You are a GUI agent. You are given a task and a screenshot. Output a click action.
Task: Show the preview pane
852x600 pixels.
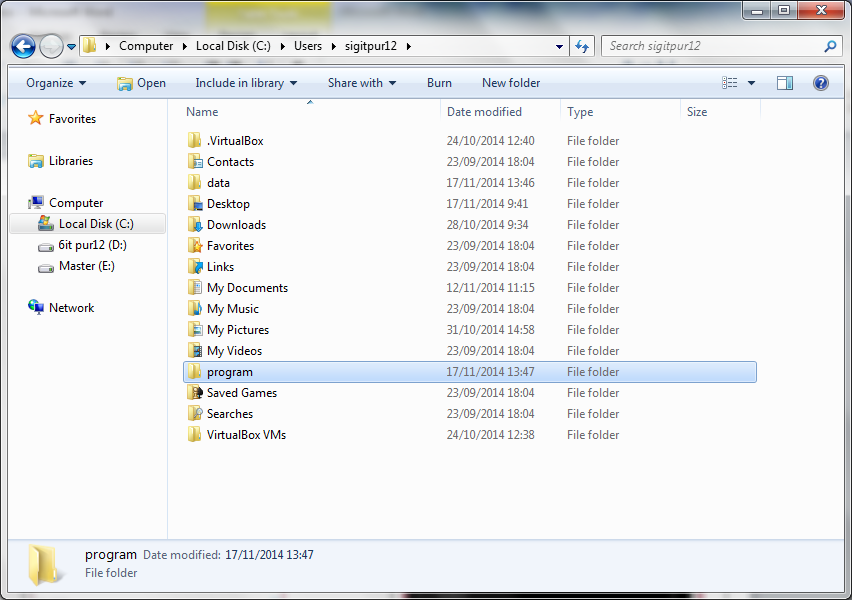point(785,83)
